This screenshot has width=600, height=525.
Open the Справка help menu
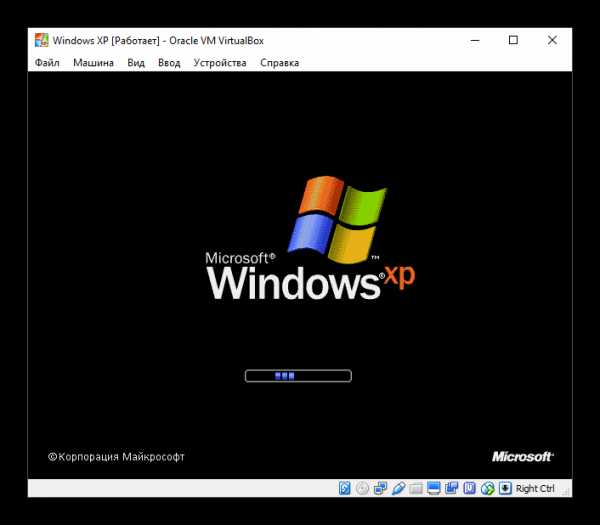pos(279,63)
